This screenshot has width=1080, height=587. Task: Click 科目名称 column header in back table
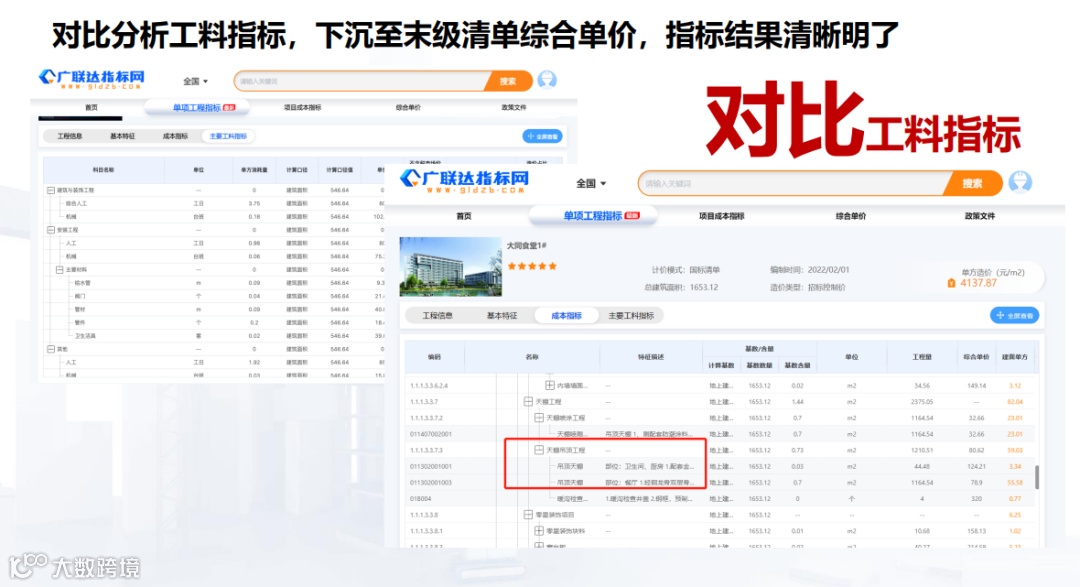point(103,169)
